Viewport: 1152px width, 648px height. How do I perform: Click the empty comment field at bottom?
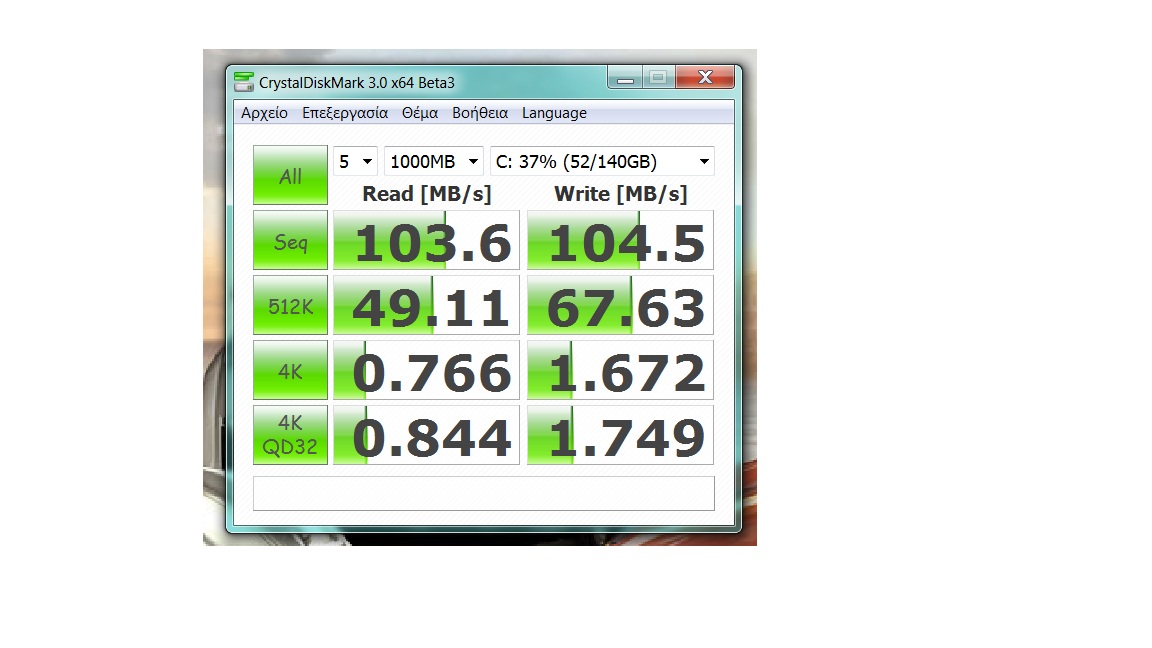(483, 493)
